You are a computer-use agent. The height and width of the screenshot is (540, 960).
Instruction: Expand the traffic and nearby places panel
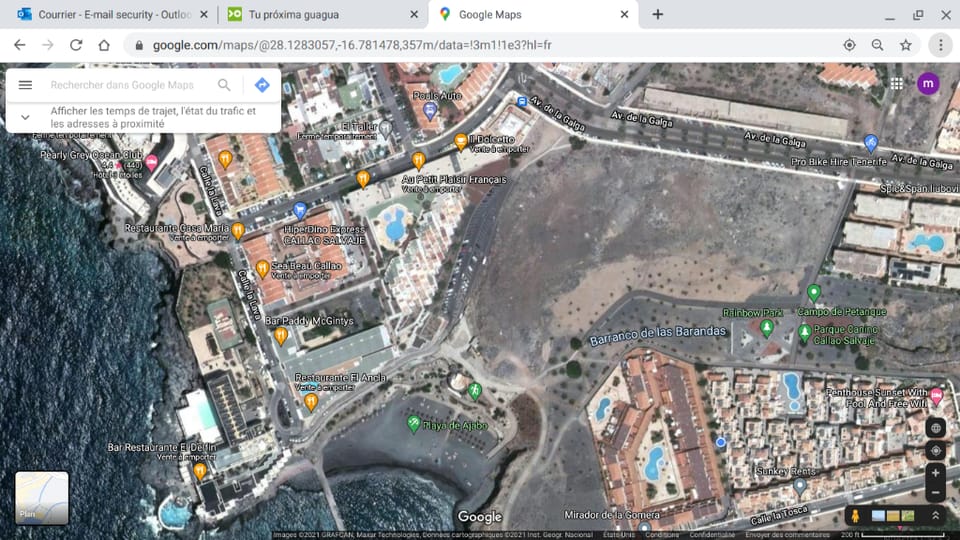pyautogui.click(x=25, y=117)
